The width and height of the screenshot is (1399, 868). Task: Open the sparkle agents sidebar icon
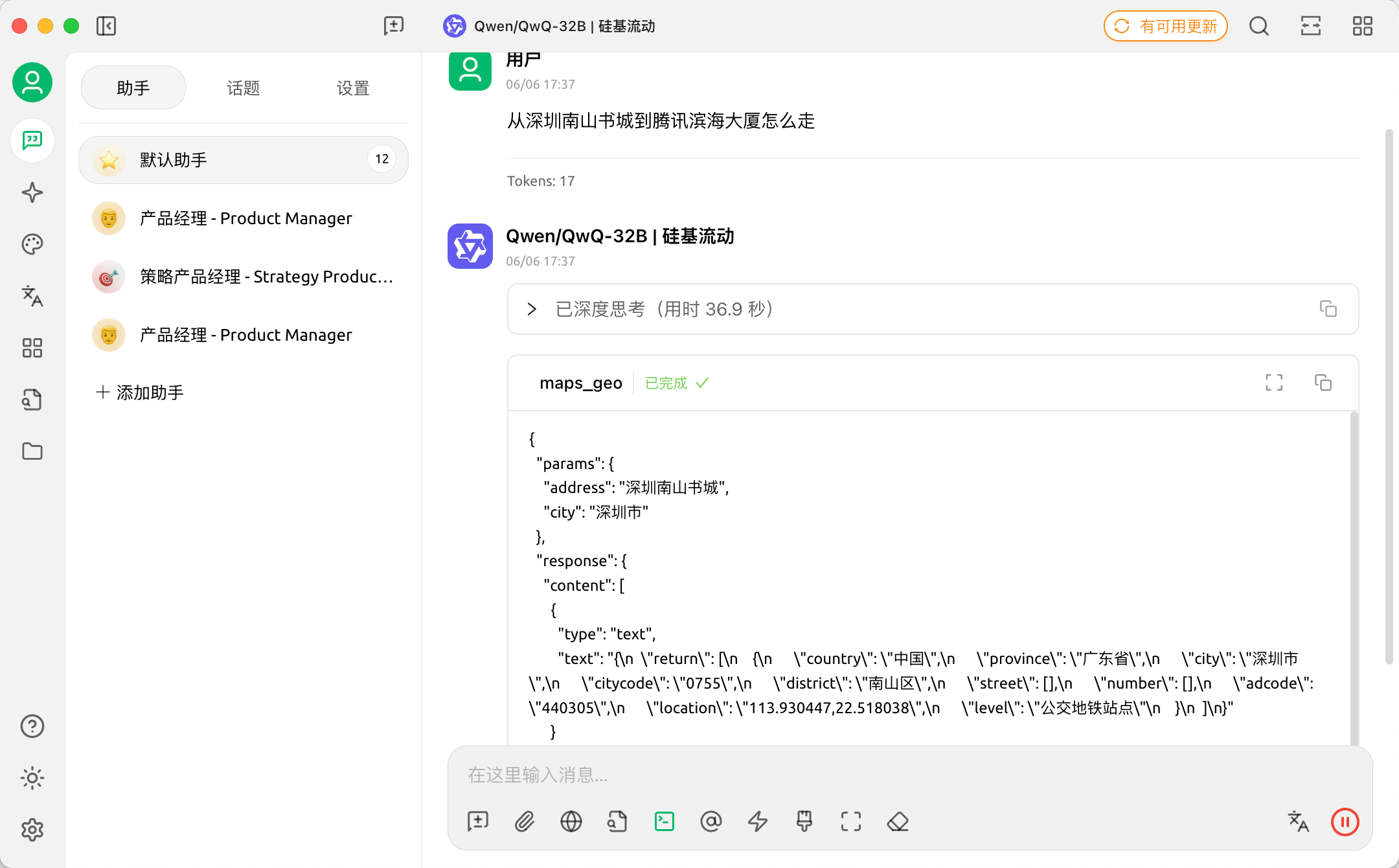(32, 192)
